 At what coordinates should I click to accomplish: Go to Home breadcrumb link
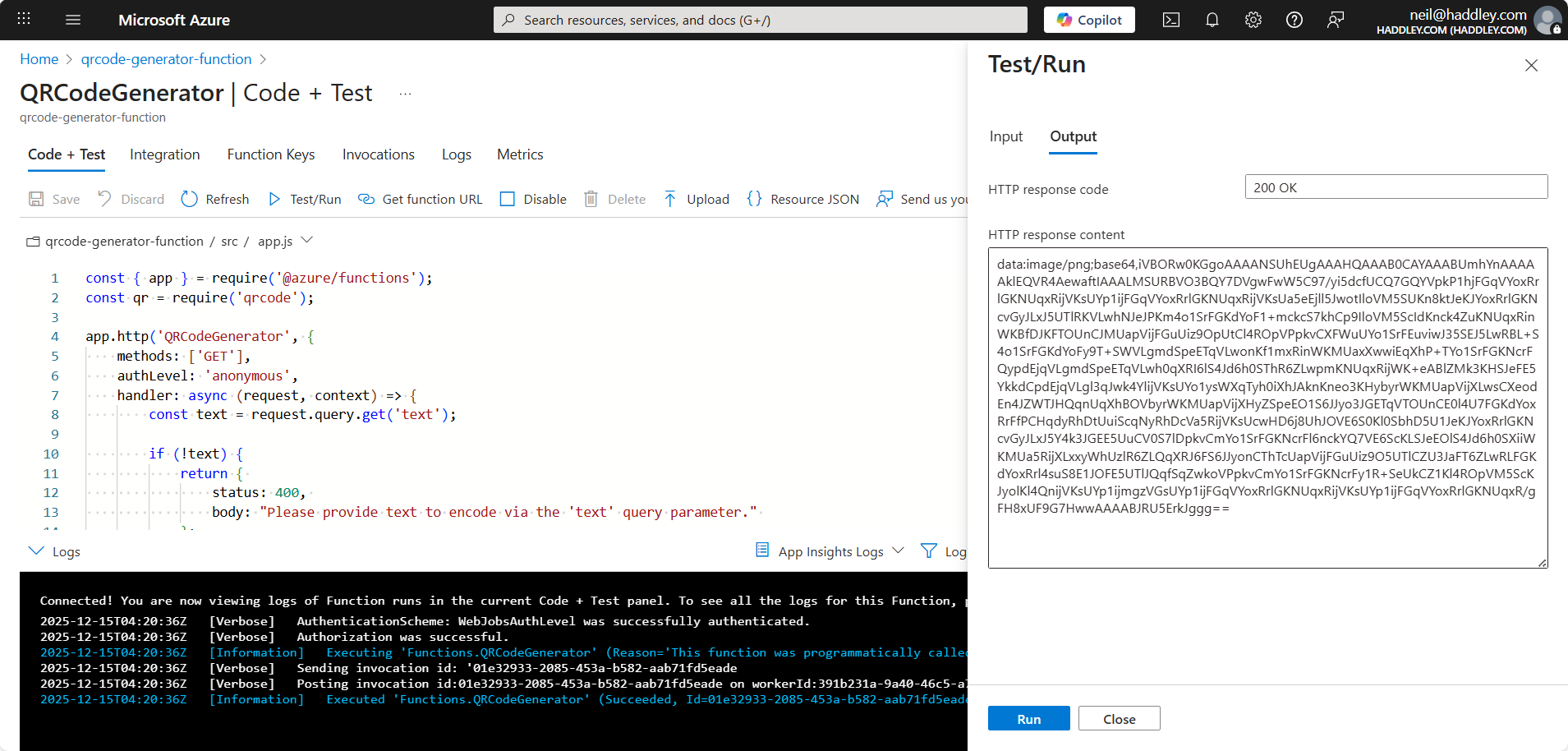pos(39,59)
